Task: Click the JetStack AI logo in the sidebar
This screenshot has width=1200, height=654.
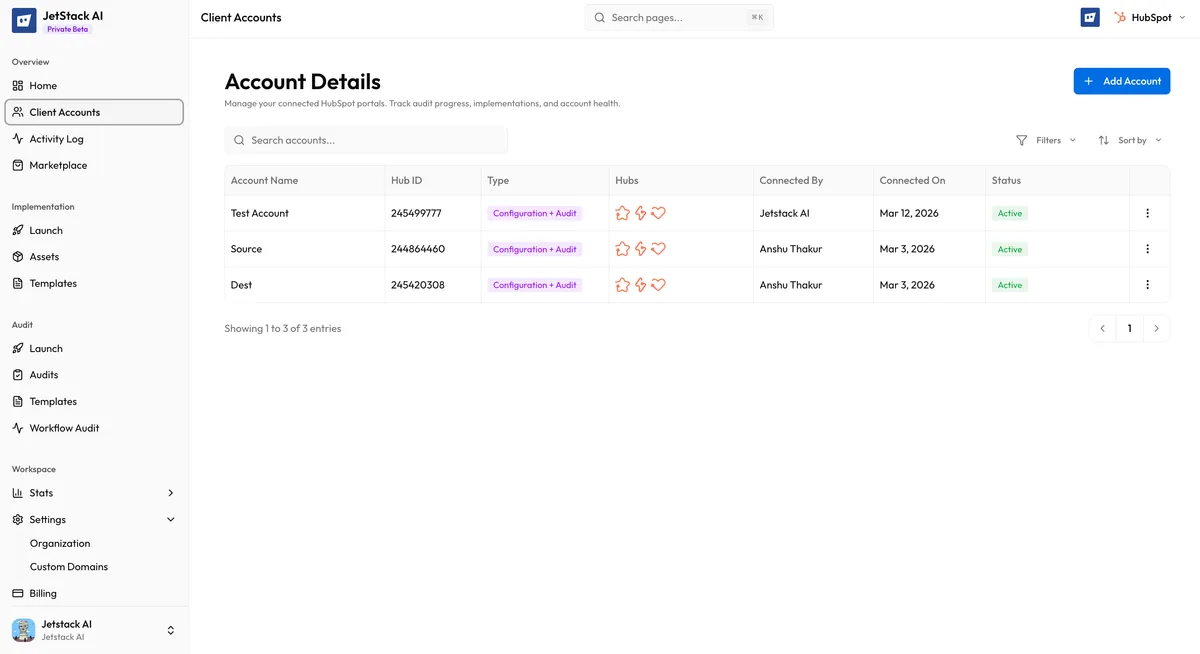Action: pos(23,20)
